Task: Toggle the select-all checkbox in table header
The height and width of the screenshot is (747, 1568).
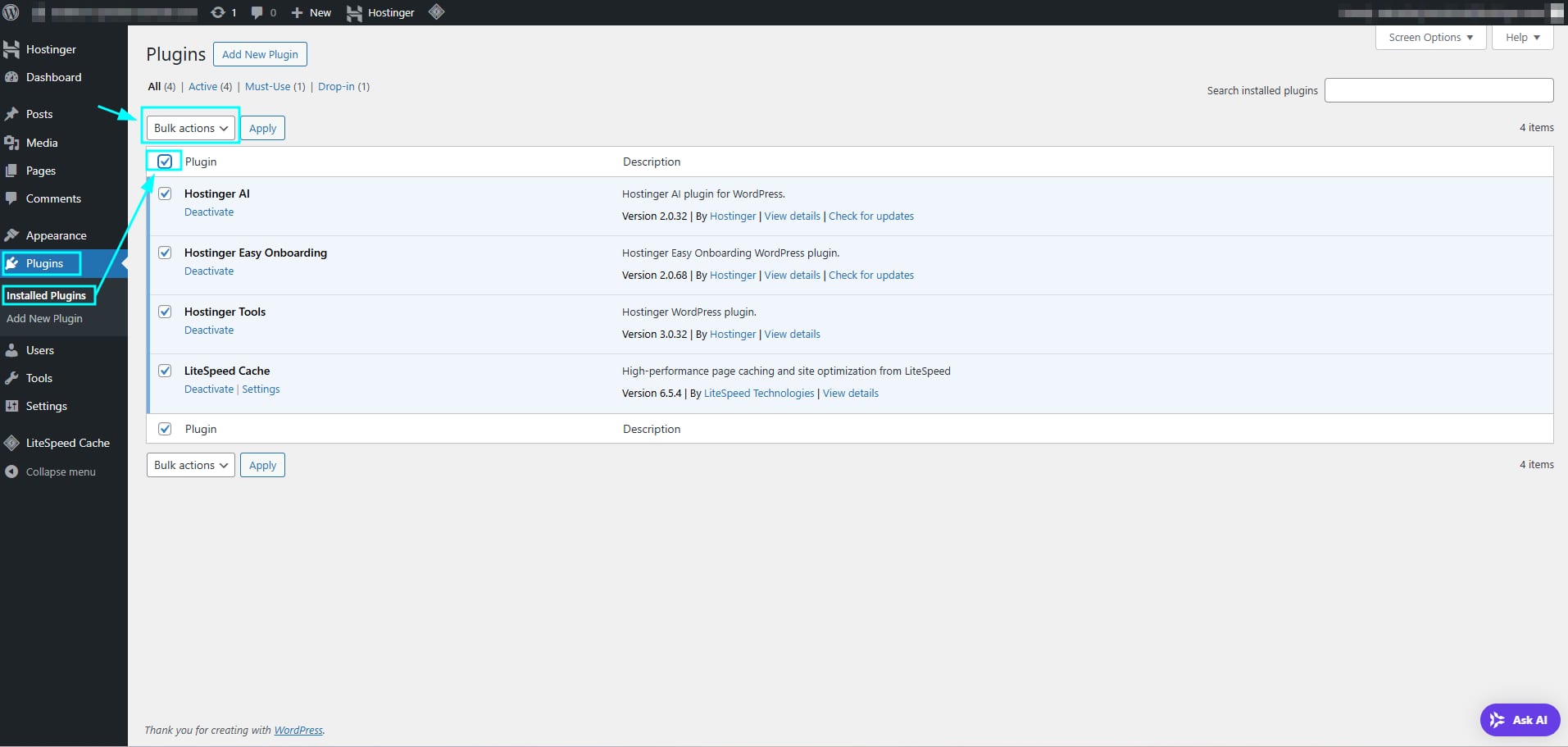Action: click(165, 162)
